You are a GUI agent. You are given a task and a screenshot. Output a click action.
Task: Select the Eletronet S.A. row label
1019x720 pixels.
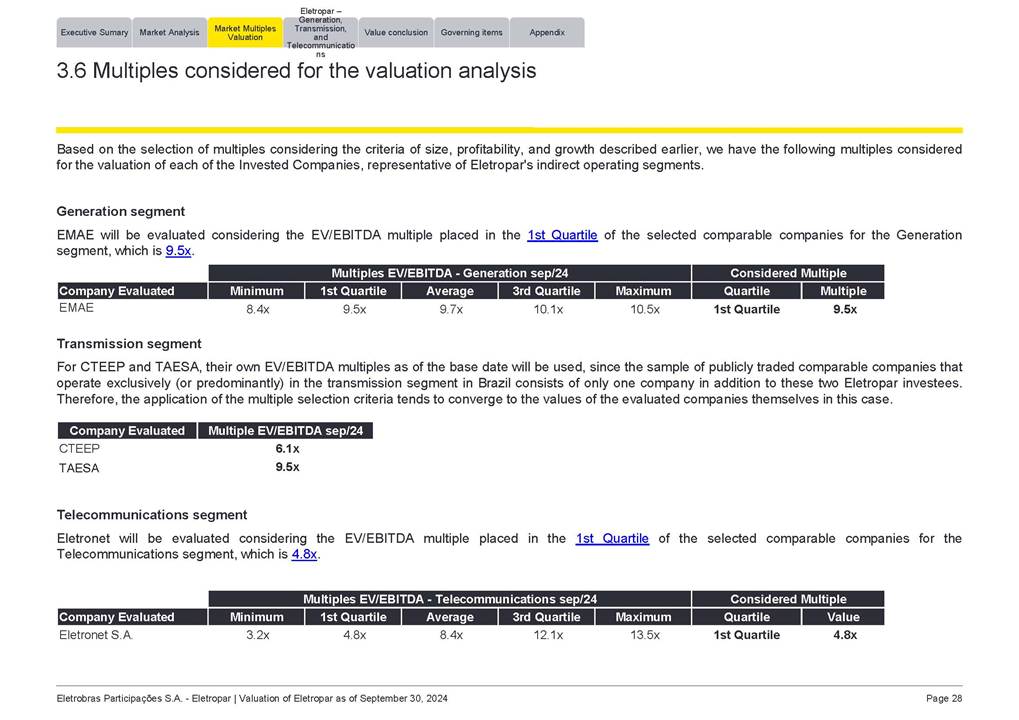[96, 635]
